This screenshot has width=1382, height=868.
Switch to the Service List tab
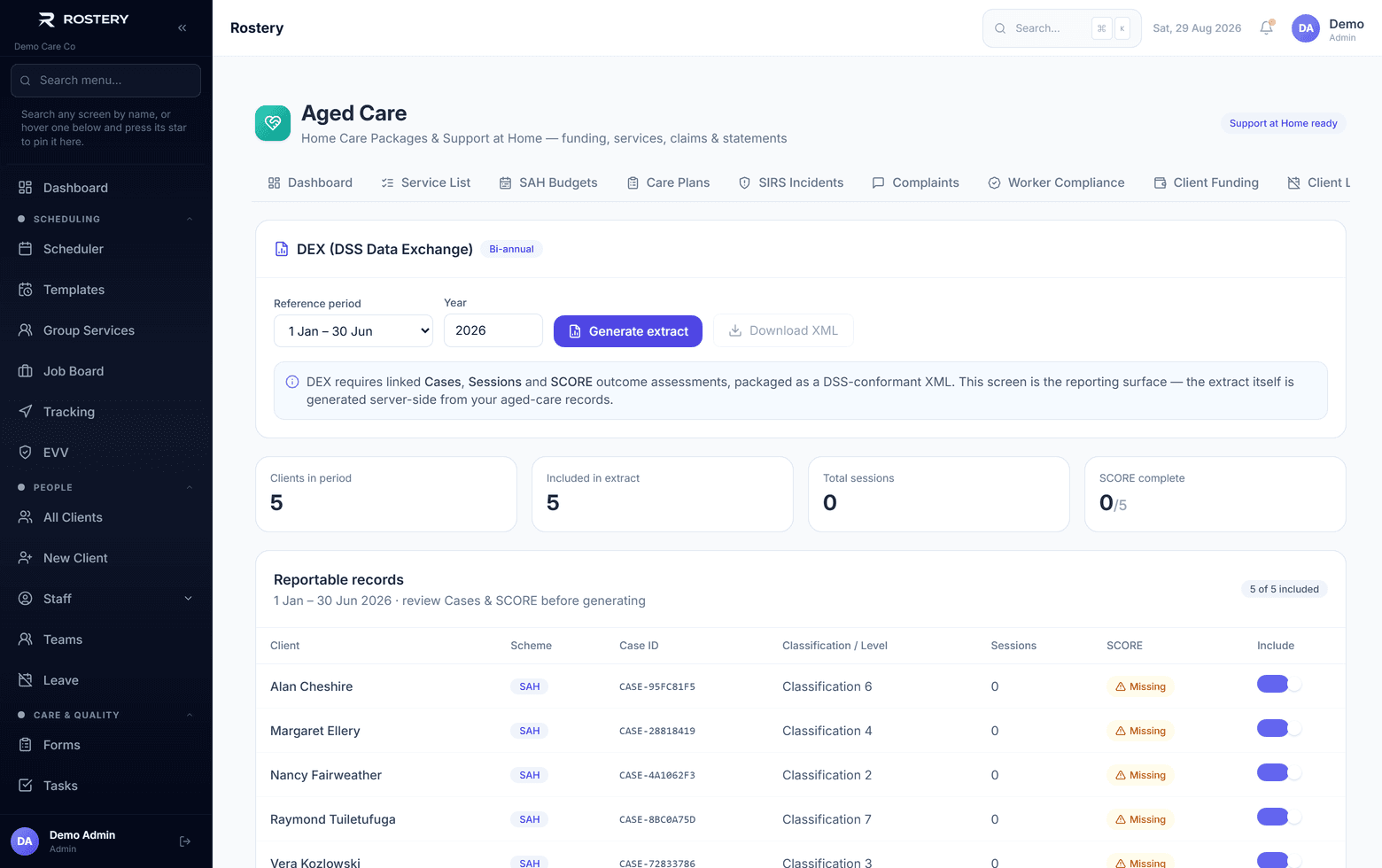click(x=426, y=182)
